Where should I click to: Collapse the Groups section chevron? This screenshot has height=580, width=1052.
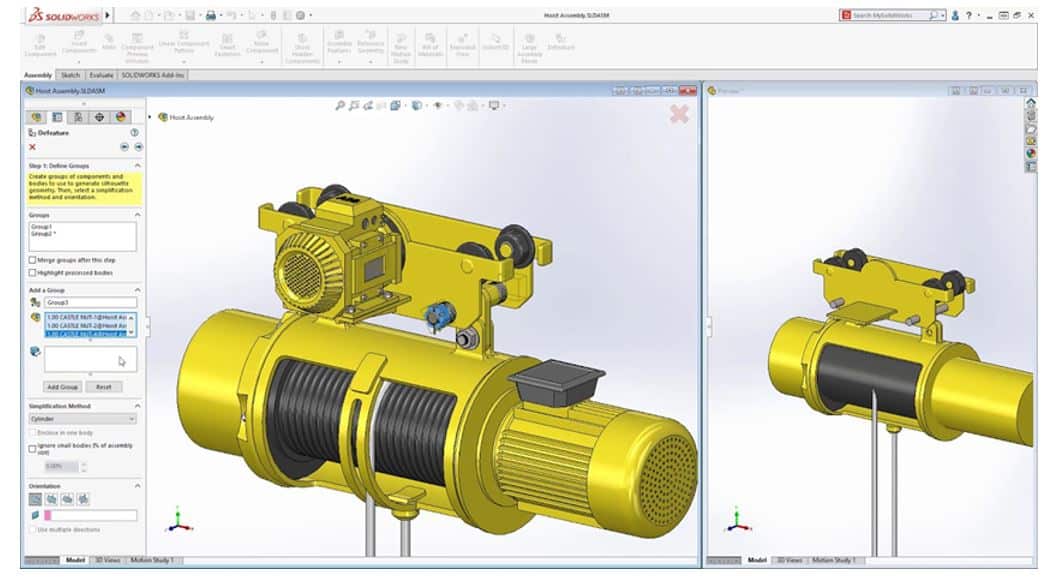(137, 215)
